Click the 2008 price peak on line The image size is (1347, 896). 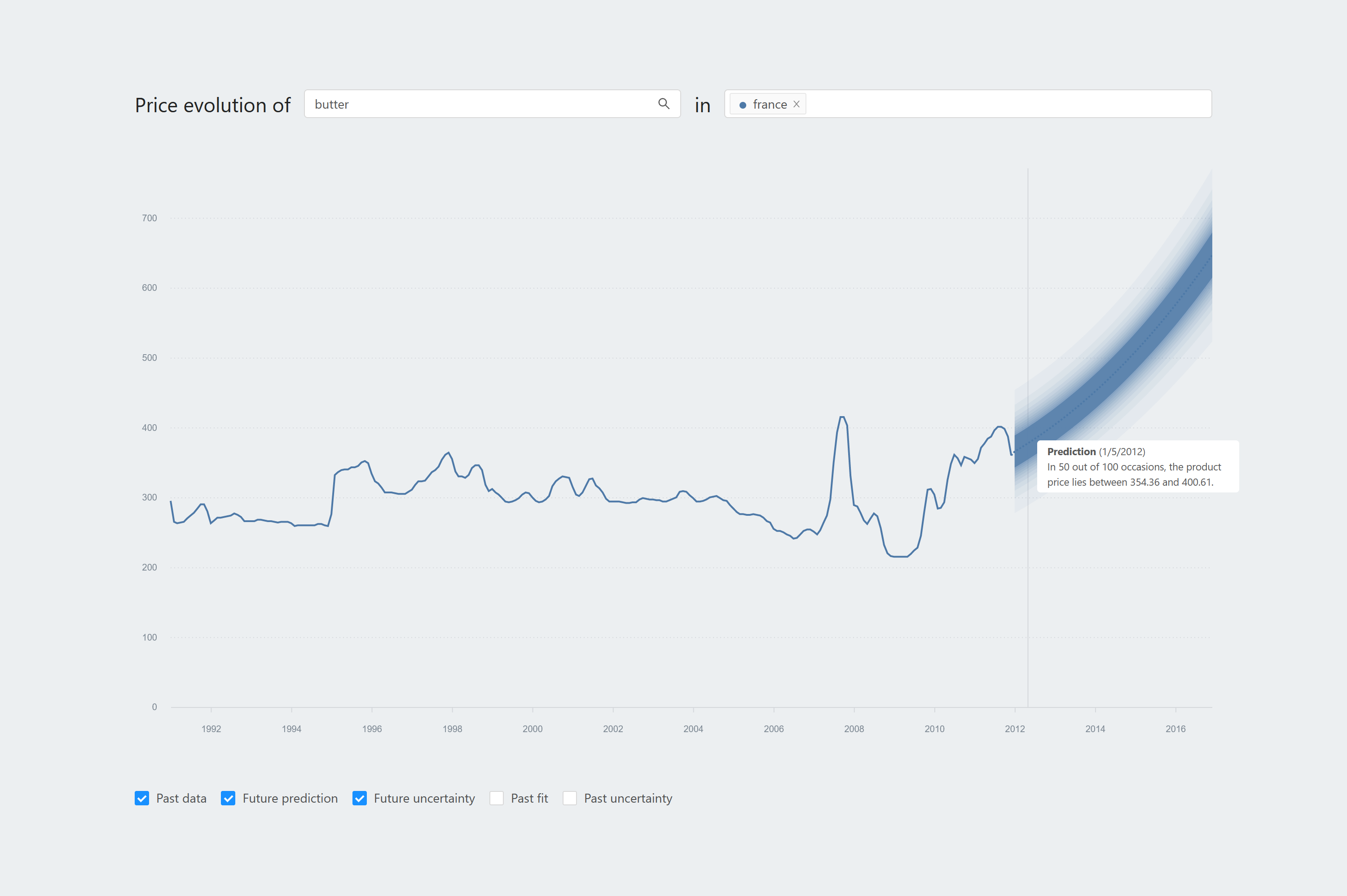(842, 417)
